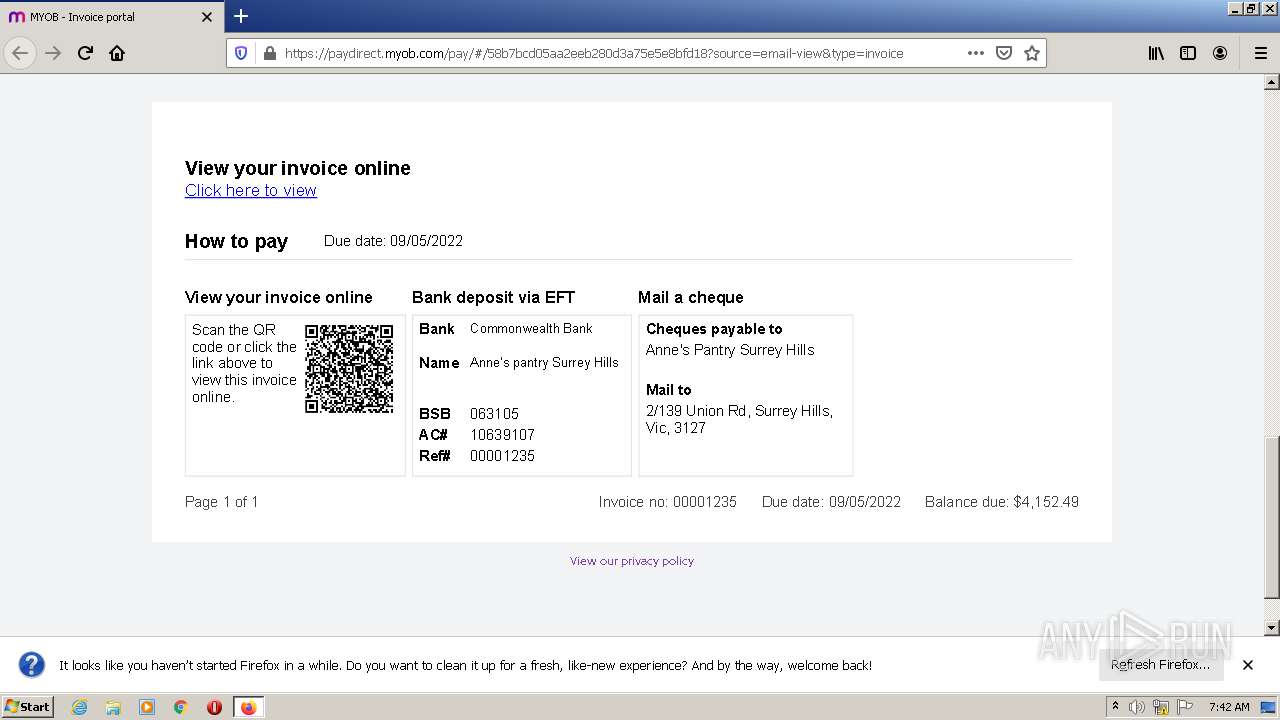This screenshot has height=720, width=1280.
Task: Reload the current page
Action: (x=85, y=53)
